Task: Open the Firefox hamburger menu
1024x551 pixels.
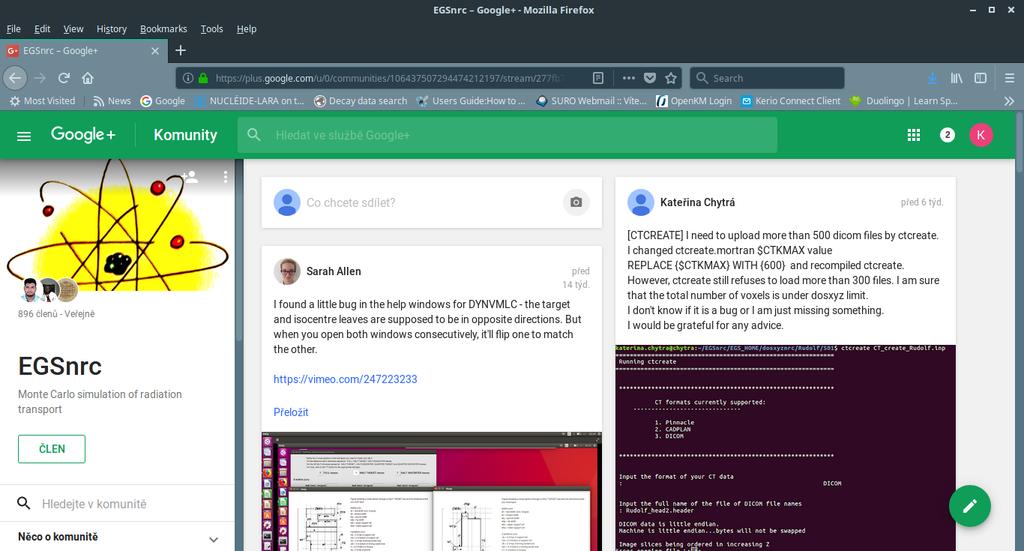Action: tap(1009, 78)
